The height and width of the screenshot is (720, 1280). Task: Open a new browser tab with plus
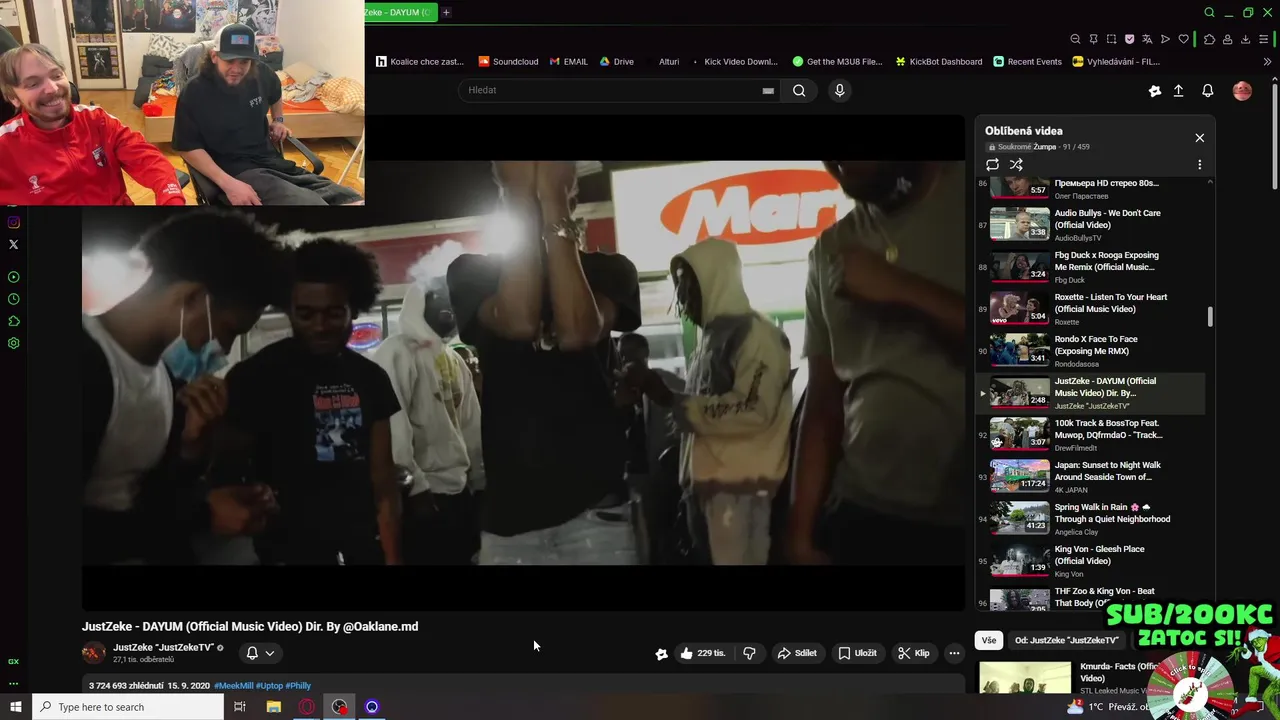pyautogui.click(x=446, y=12)
